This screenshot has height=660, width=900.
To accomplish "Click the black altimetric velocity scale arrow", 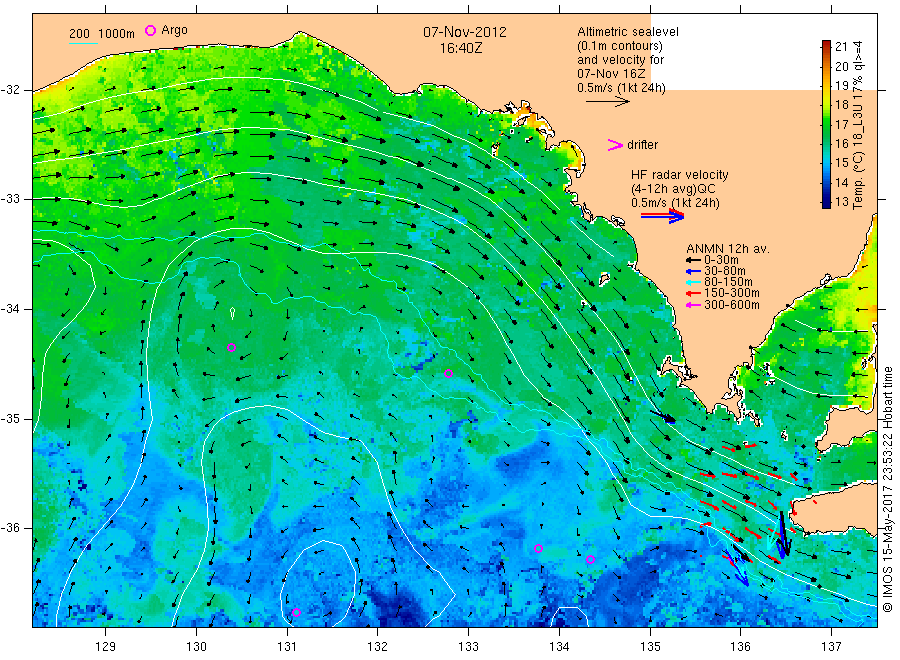I will 608,102.
